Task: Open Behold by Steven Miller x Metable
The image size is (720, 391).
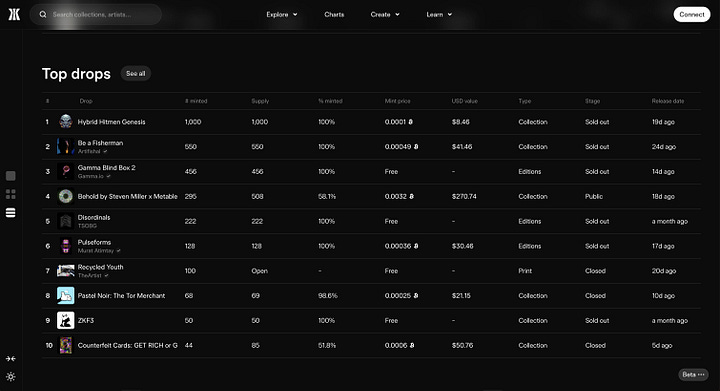Action: point(128,196)
